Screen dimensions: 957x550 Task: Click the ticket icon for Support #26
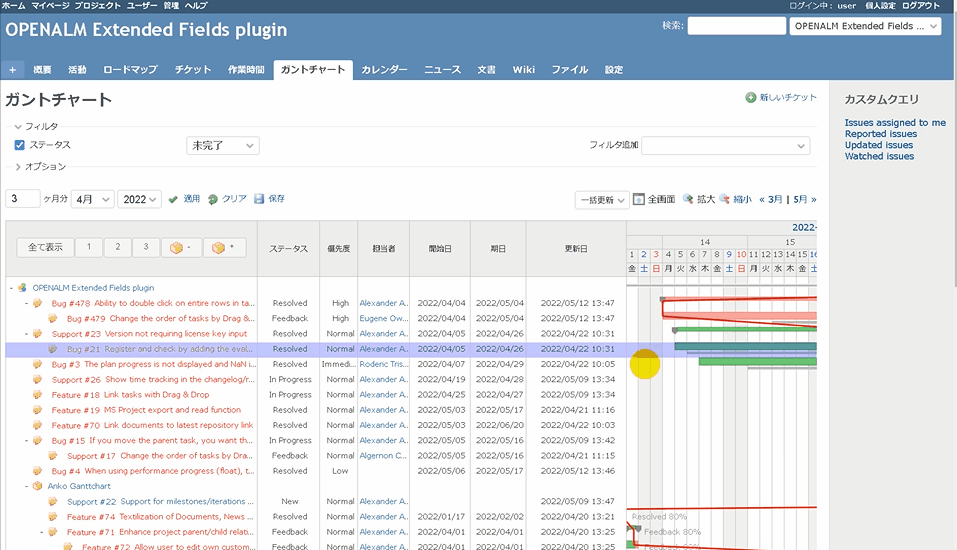[x=37, y=379]
